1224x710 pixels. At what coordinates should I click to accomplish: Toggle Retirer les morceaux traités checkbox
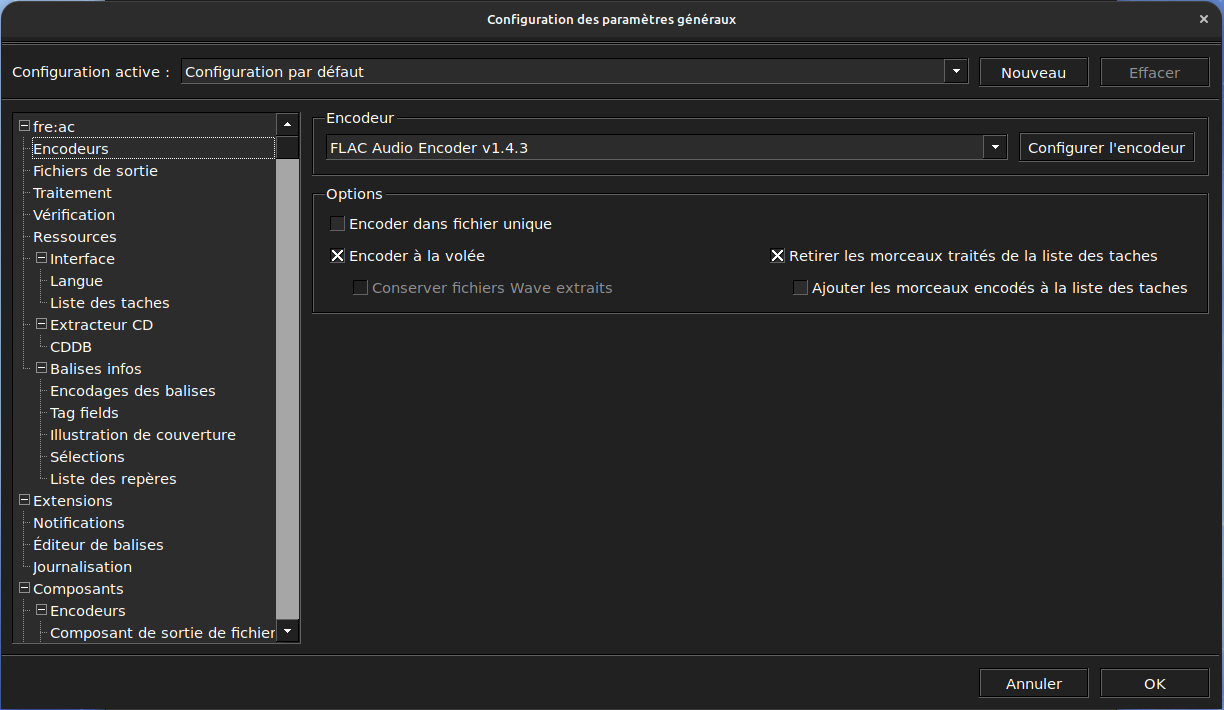click(777, 256)
